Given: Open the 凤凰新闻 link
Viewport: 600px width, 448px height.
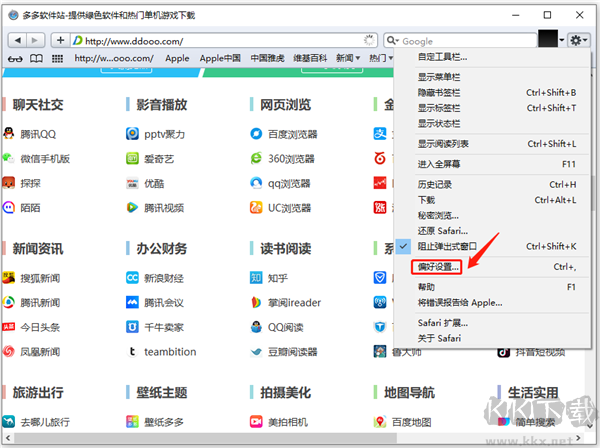Looking at the screenshot, I should coord(40,352).
